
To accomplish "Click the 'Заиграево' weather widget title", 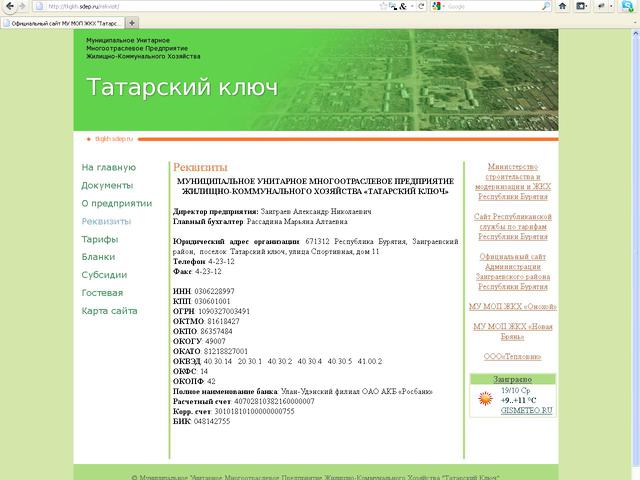I will coord(512,379).
